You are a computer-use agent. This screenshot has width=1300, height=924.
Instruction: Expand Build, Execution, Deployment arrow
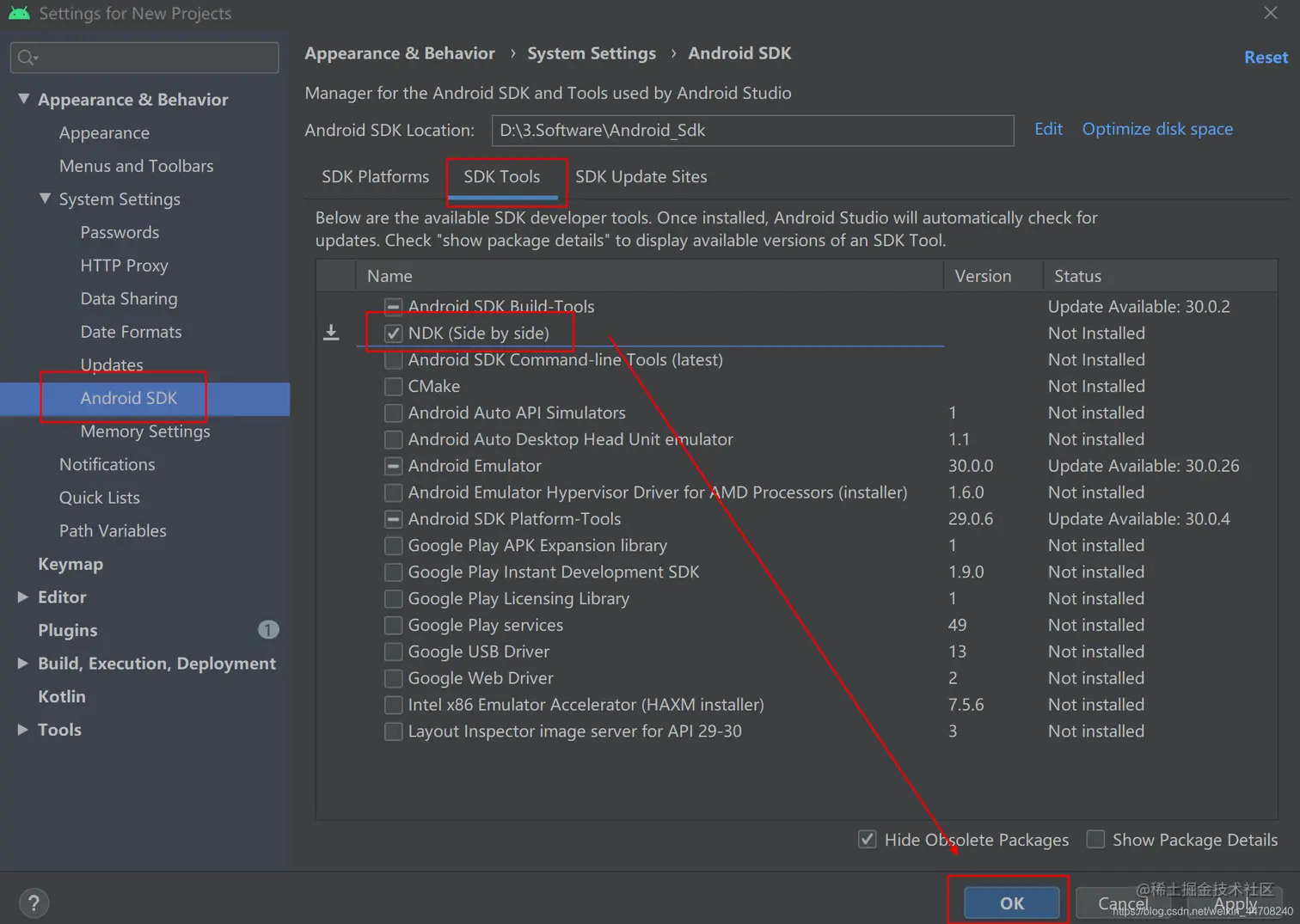point(23,663)
